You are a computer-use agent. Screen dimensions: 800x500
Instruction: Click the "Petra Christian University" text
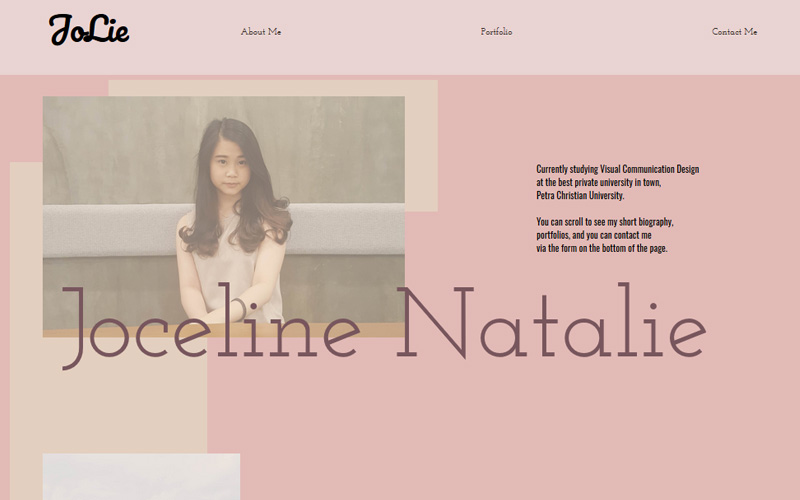(580, 196)
